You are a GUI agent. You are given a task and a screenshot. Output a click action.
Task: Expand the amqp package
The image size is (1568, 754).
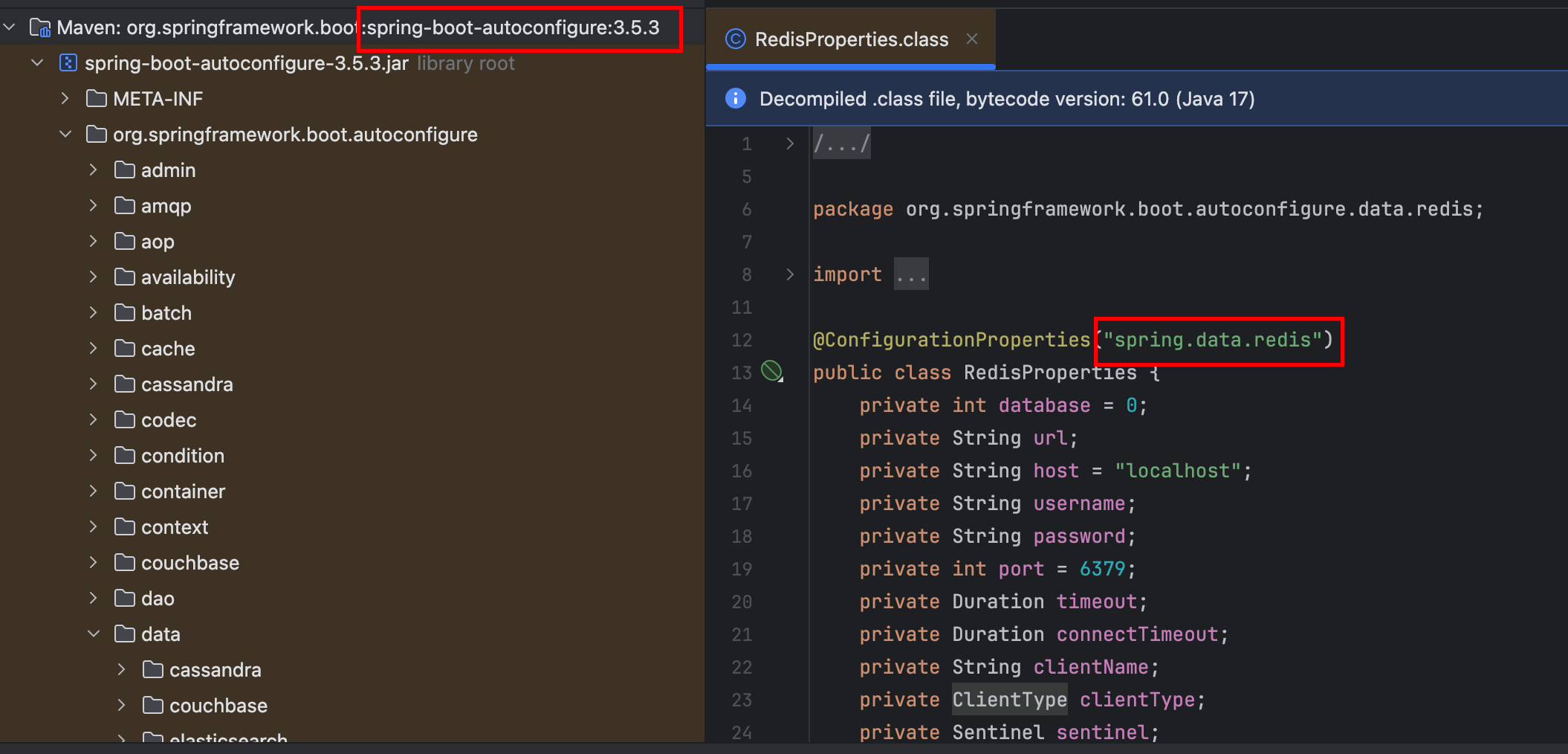(94, 206)
